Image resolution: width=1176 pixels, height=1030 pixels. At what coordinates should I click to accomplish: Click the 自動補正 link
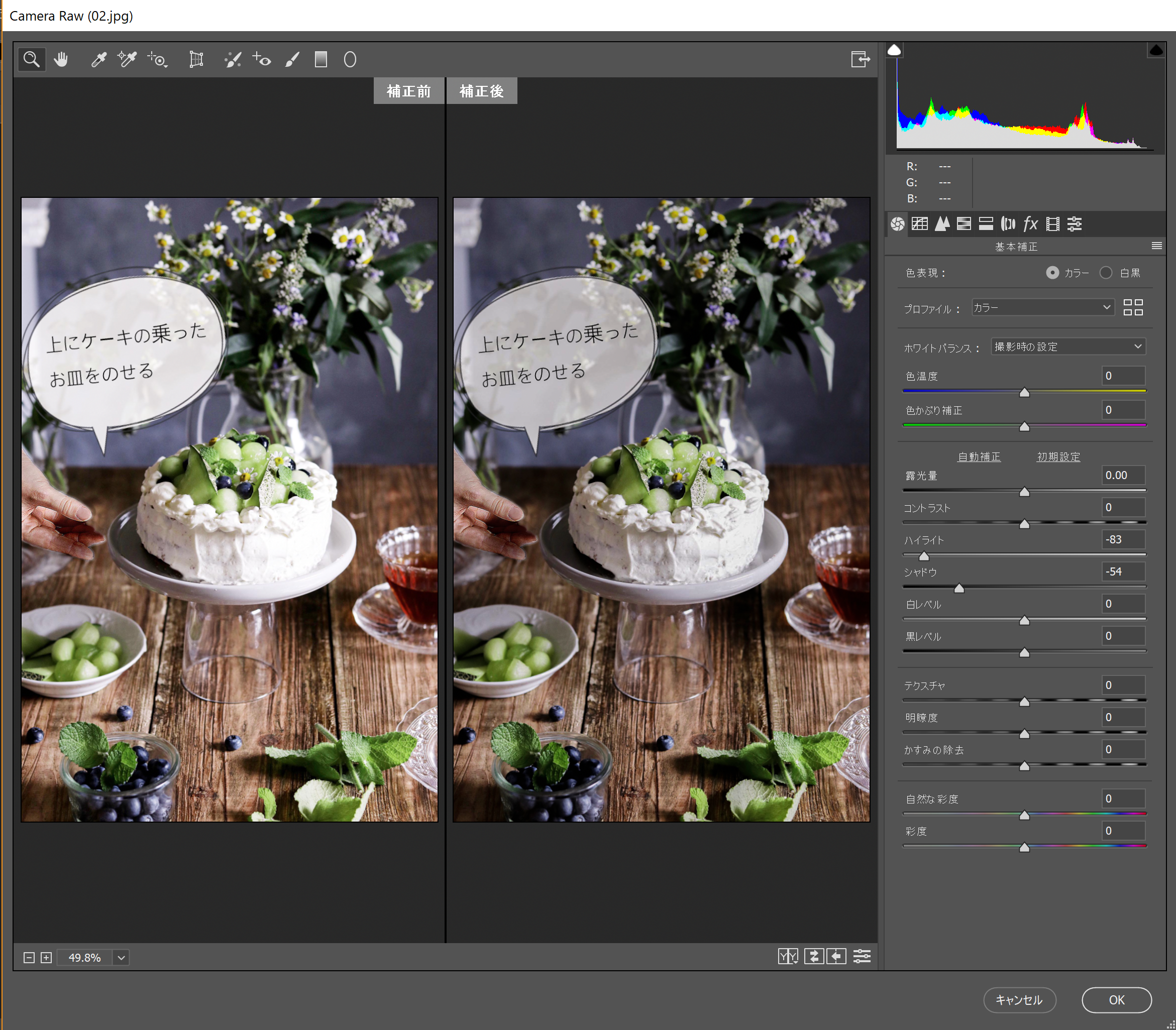click(979, 457)
